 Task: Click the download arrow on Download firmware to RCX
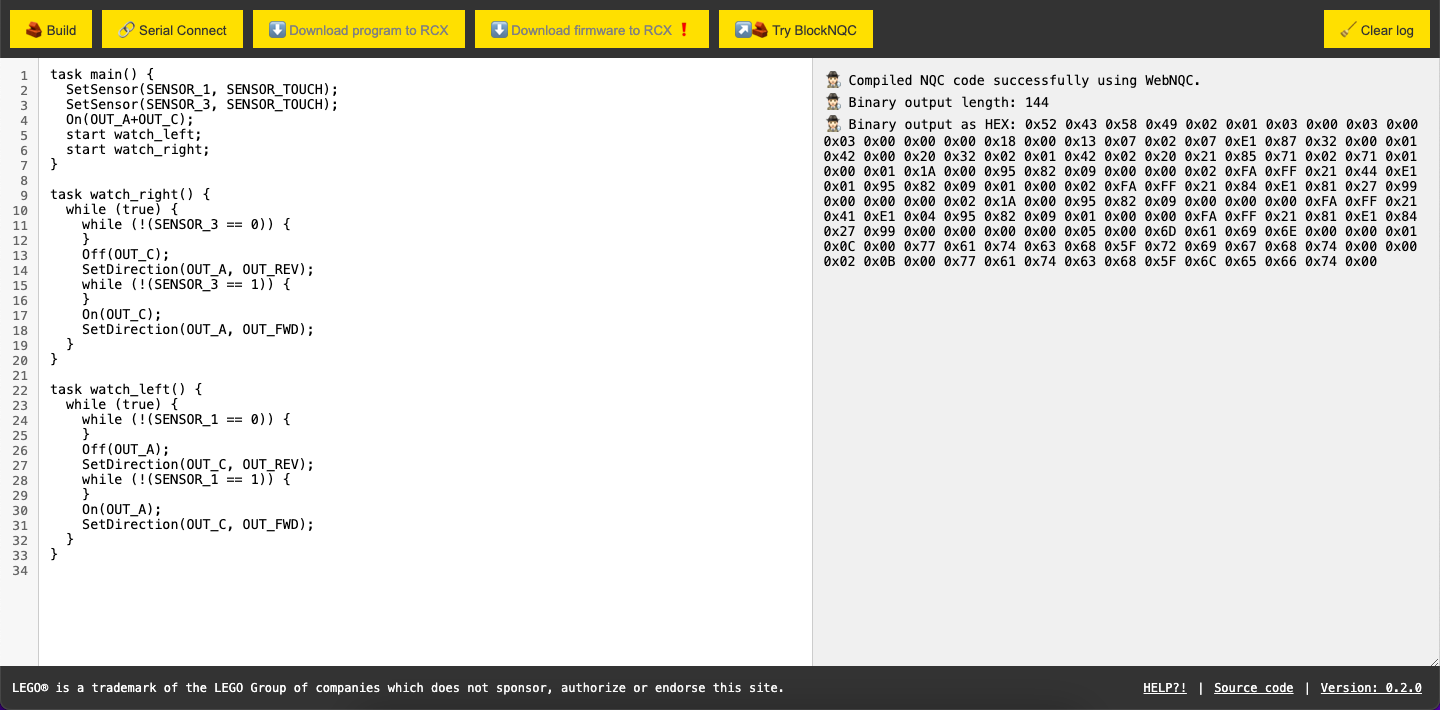click(500, 29)
